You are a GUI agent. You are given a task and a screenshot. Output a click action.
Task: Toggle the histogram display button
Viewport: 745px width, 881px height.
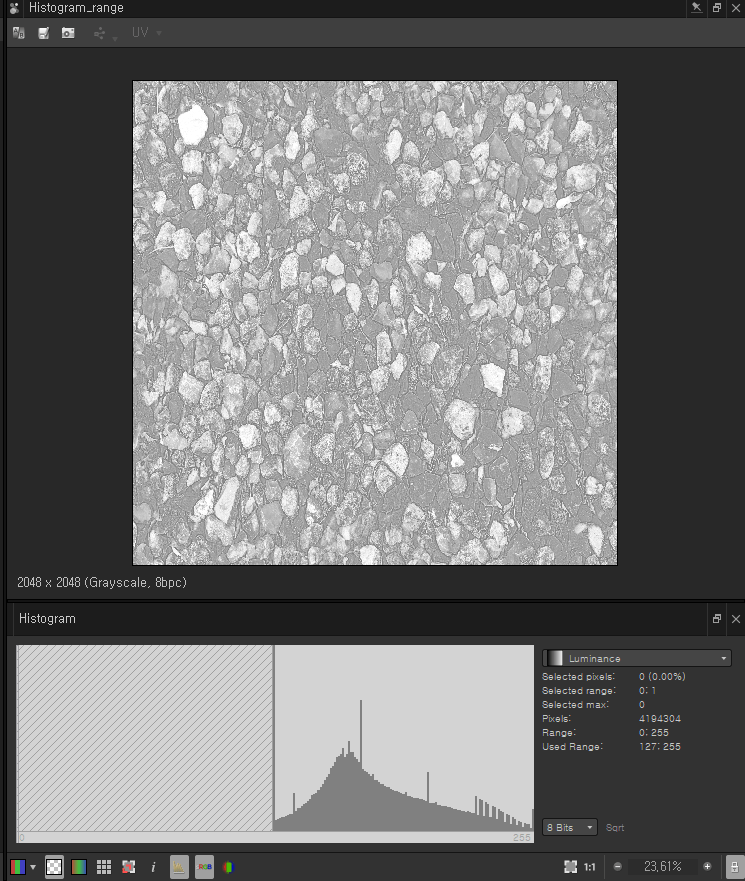(x=179, y=867)
